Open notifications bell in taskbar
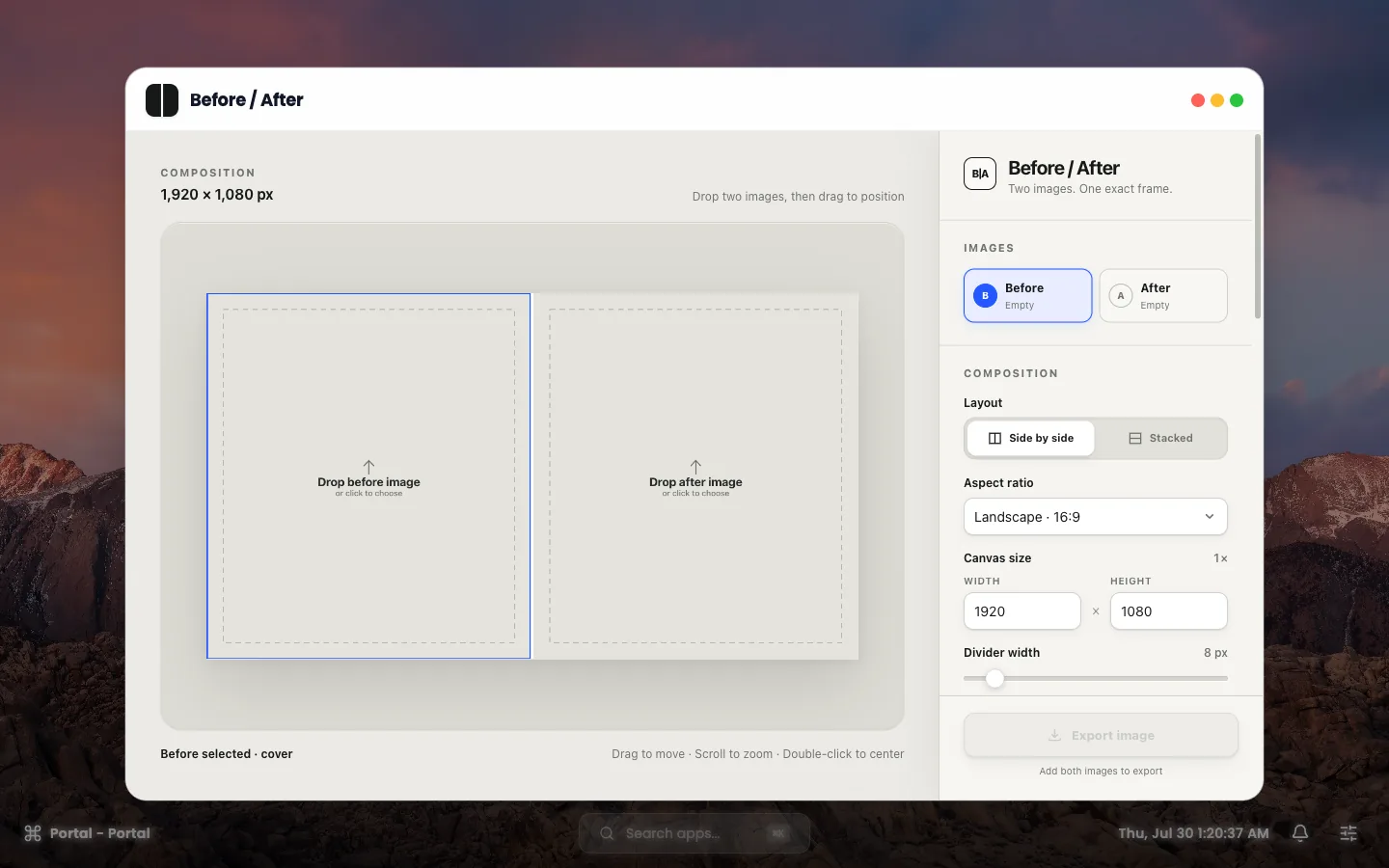1389x868 pixels. [1300, 833]
